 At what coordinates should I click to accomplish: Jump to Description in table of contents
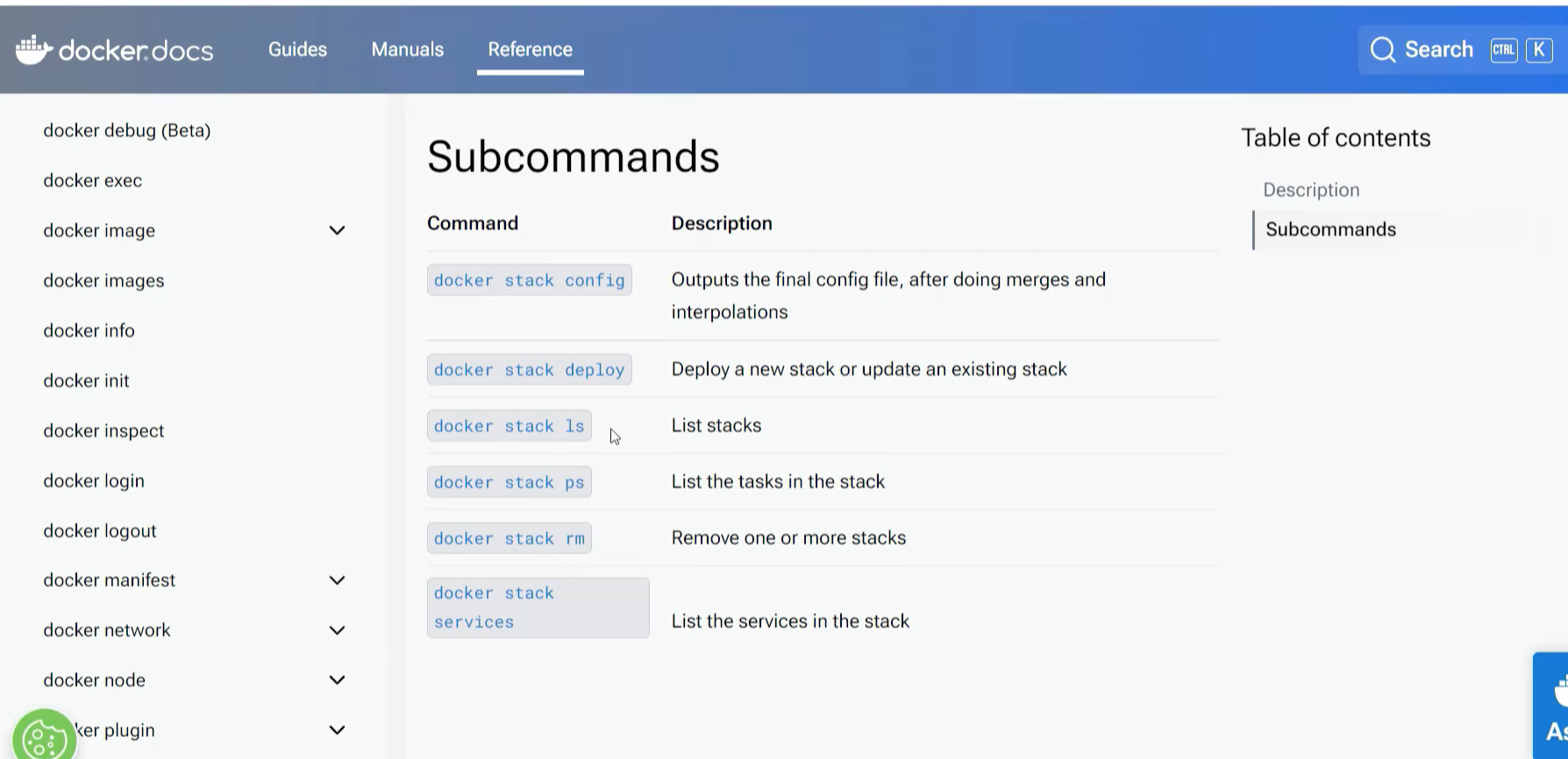point(1311,190)
